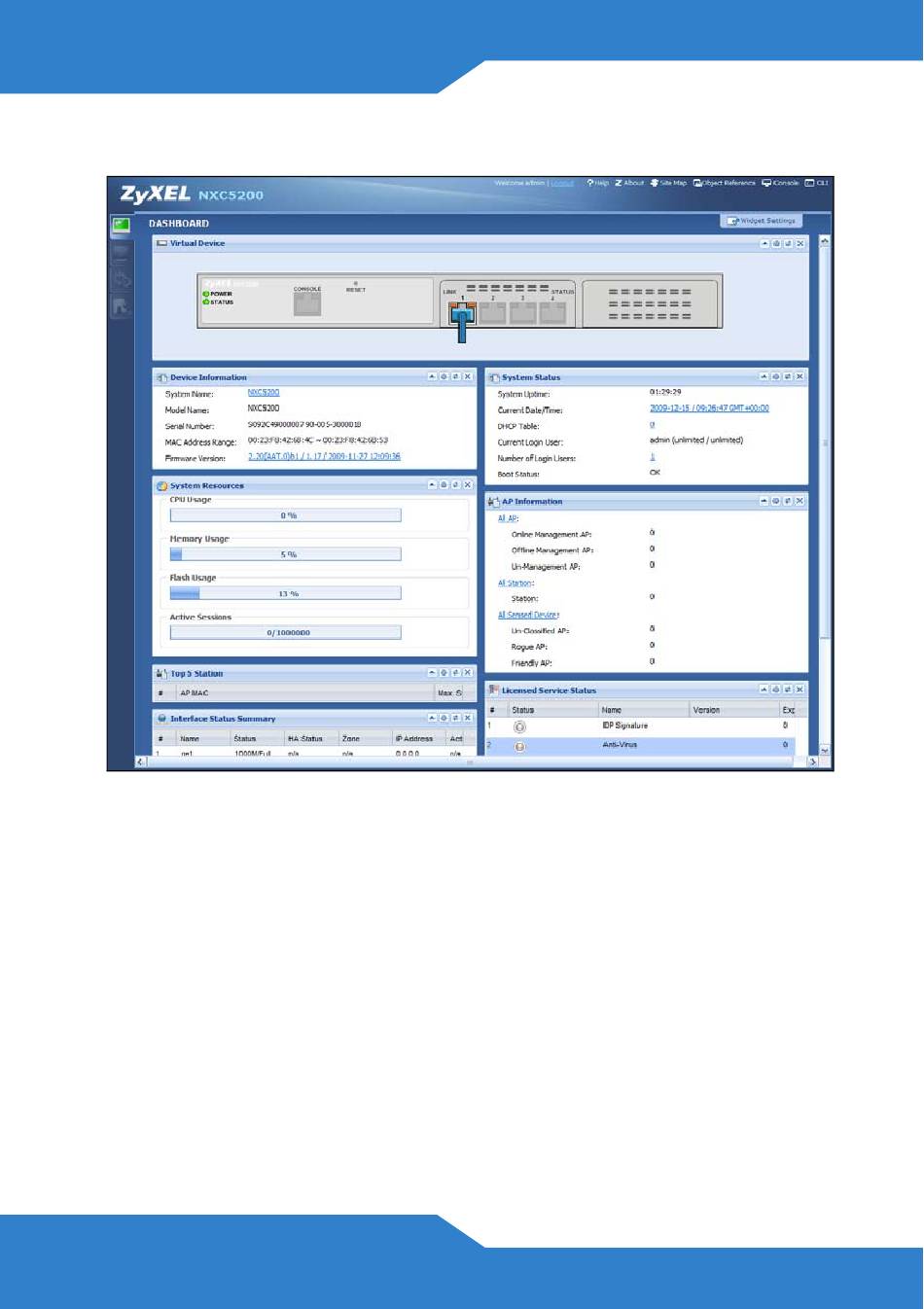Refresh the System Status widget
Screen dimensions: 924x1309
click(x=788, y=377)
